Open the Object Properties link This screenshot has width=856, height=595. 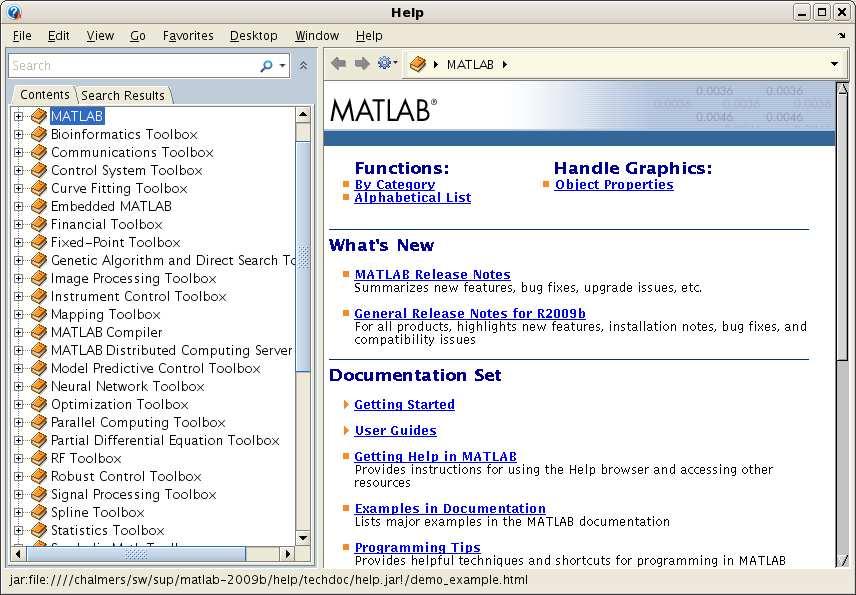pos(614,185)
